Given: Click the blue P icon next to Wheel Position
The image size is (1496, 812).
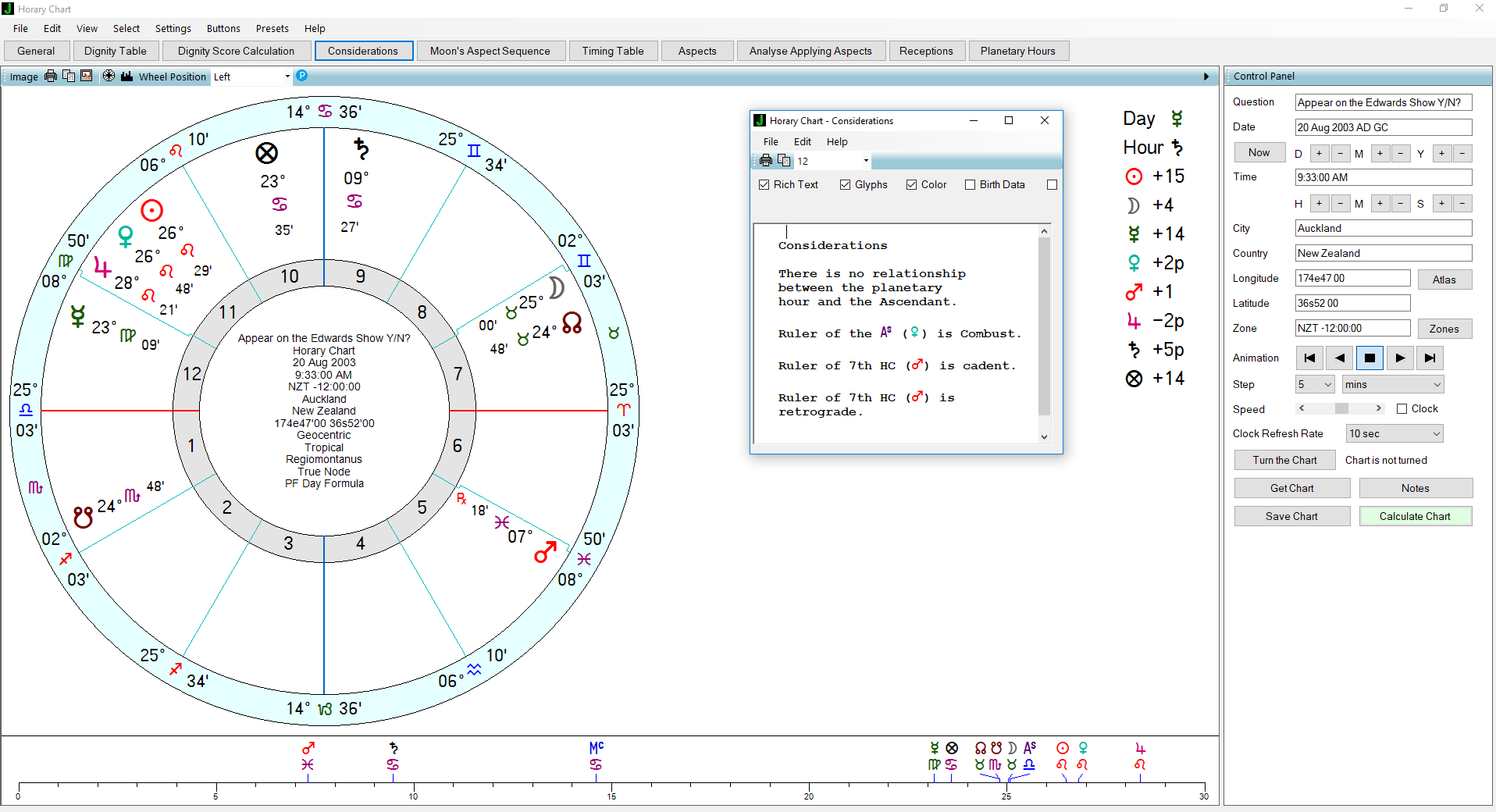Looking at the screenshot, I should (302, 76).
